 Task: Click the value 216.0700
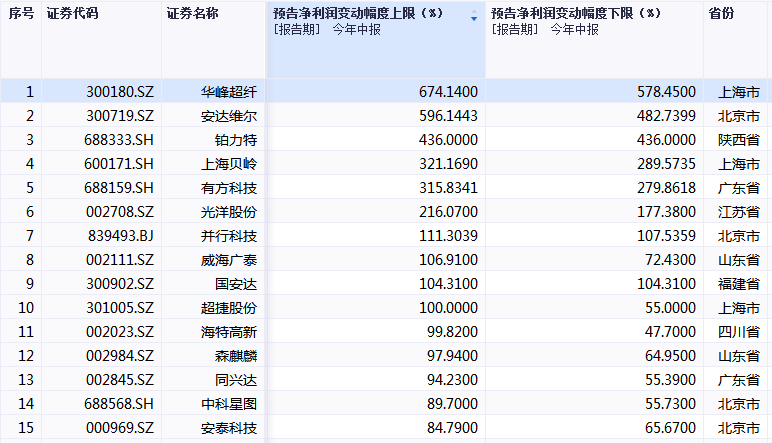(448, 212)
